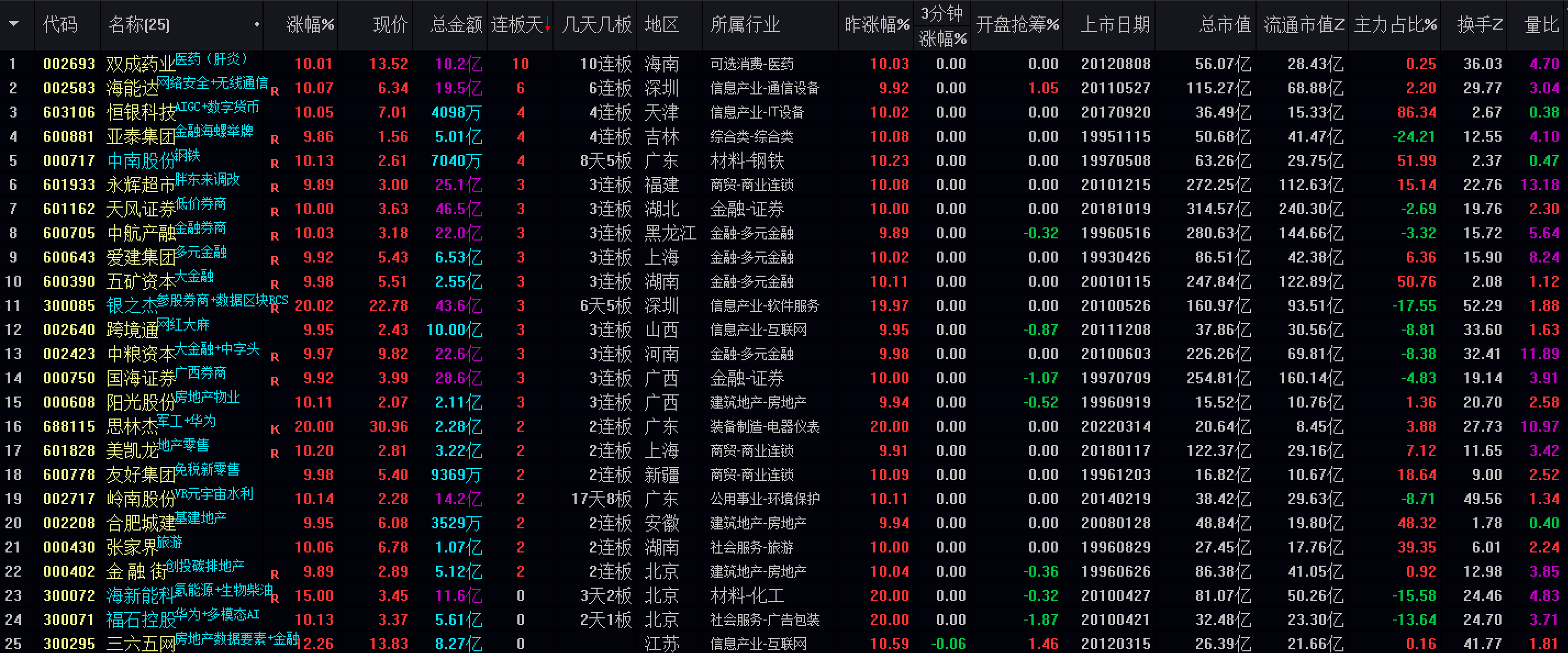The height and width of the screenshot is (653, 1568).
Task: Click the 军工+华为 tag on 思林杰
Action: tap(186, 421)
